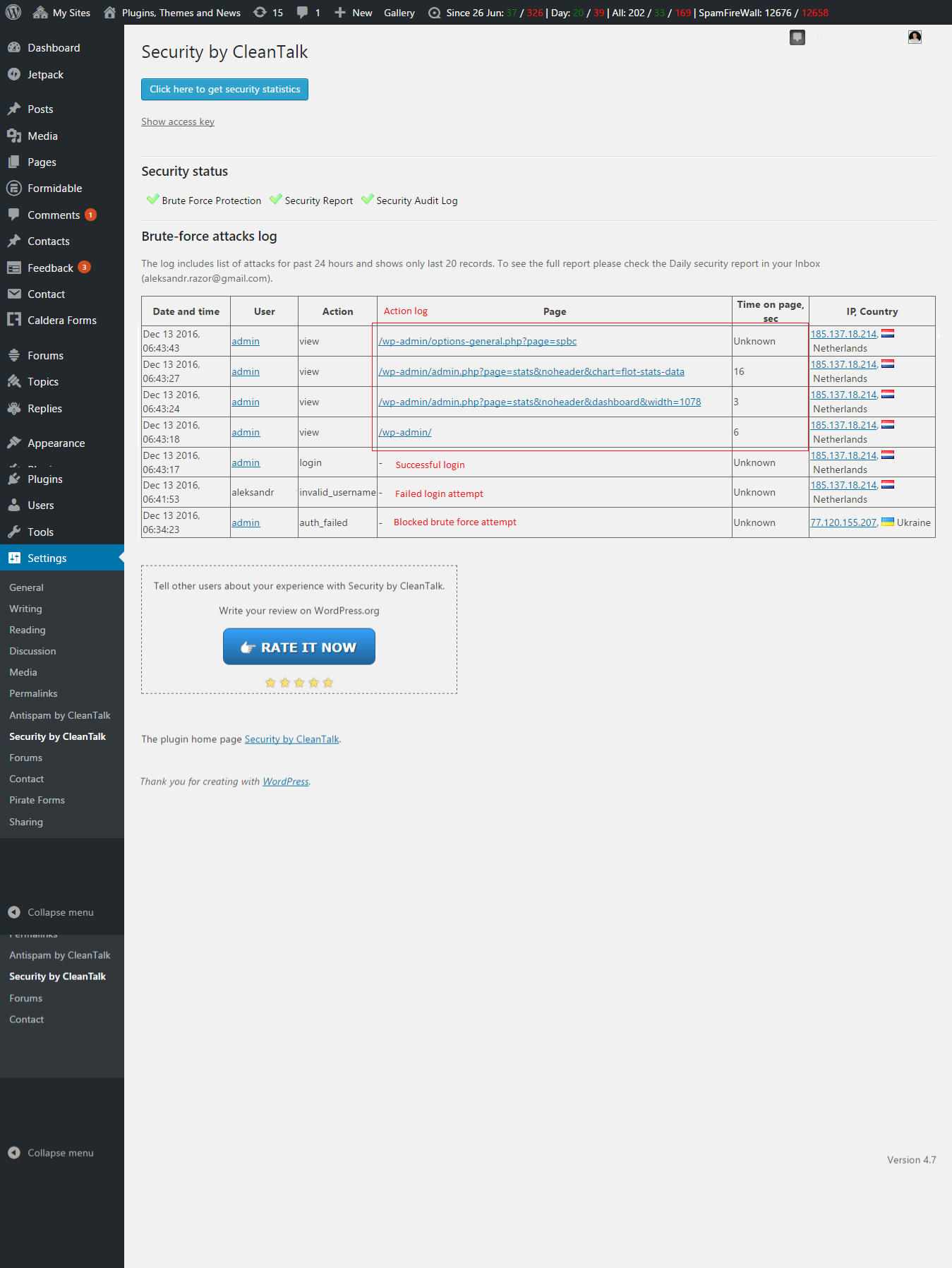Click the Topics icon in the sidebar
Screen dimensions: 952x1268
[x=14, y=381]
